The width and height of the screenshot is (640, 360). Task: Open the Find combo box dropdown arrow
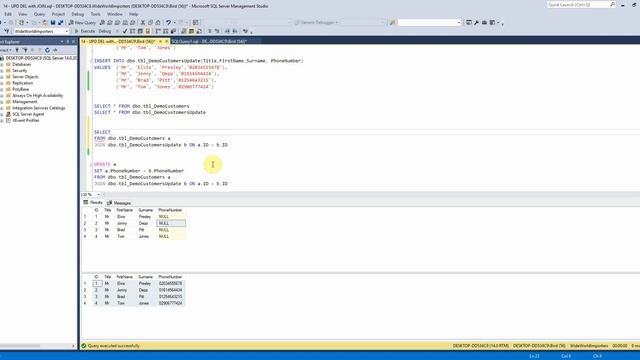pyautogui.click(x=459, y=22)
